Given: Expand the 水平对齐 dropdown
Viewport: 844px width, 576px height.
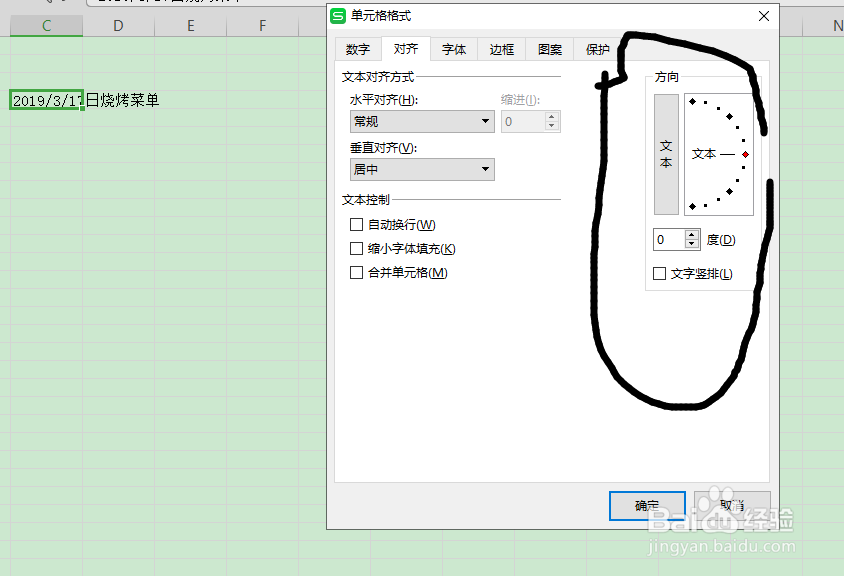Looking at the screenshot, I should pos(422,122).
